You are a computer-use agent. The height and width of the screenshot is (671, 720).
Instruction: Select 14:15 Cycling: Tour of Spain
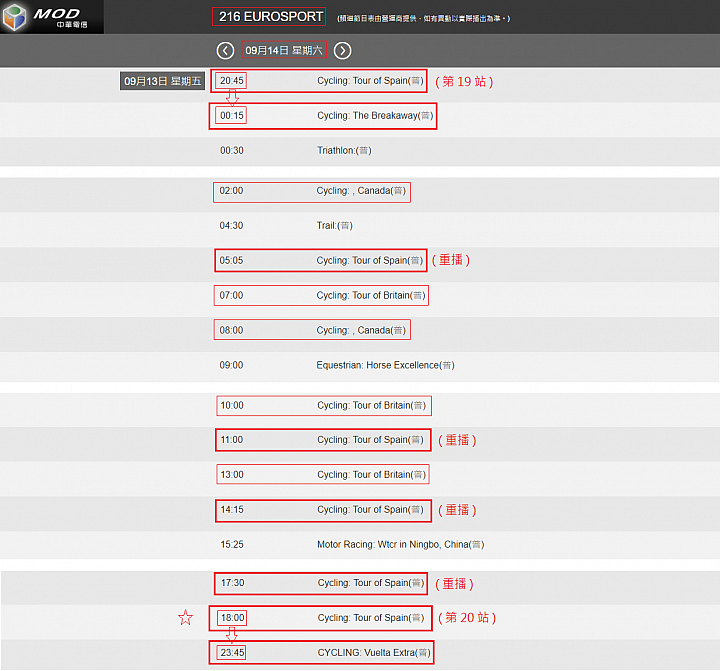pos(323,510)
